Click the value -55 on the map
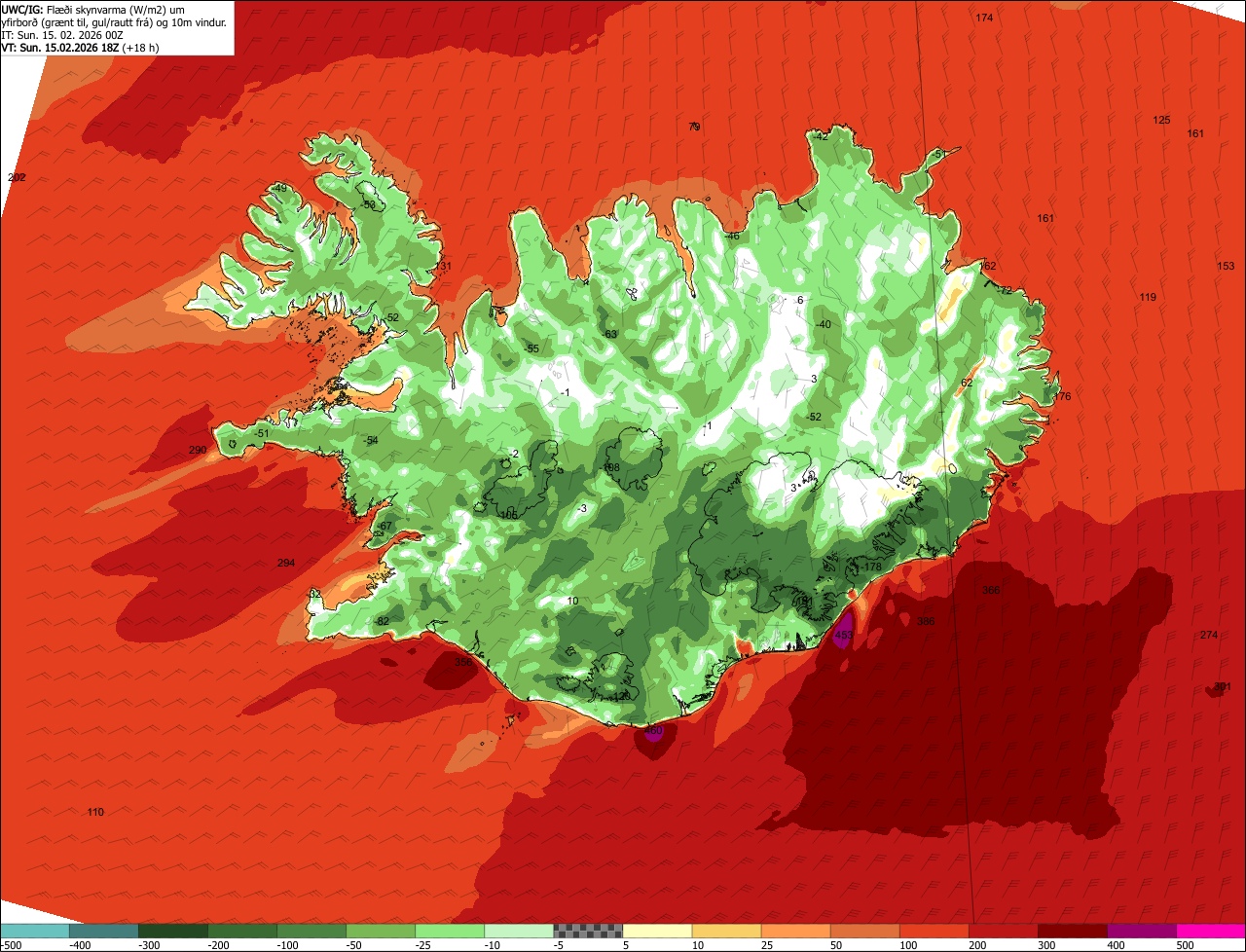The image size is (1246, 952). tap(531, 348)
